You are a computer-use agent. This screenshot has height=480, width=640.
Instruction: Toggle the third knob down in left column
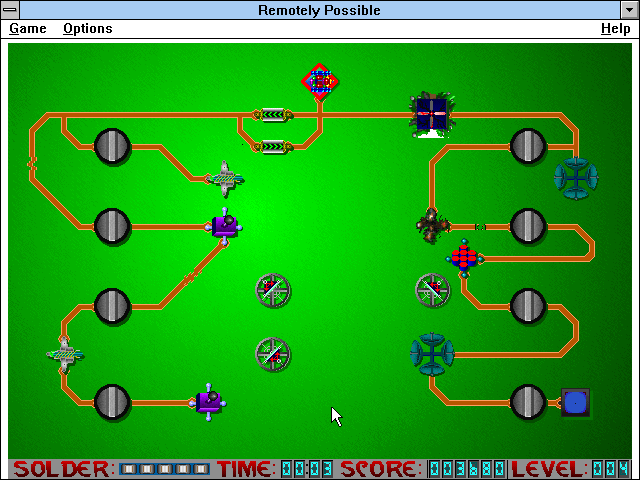(x=112, y=307)
